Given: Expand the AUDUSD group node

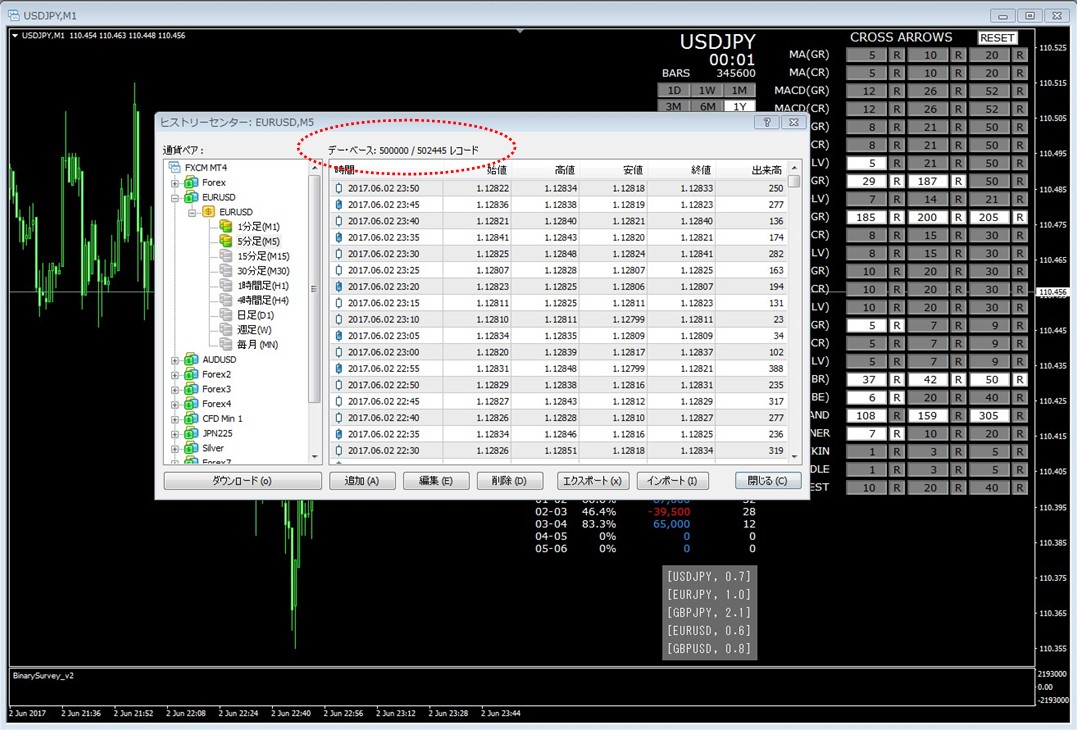Looking at the screenshot, I should click(x=175, y=360).
